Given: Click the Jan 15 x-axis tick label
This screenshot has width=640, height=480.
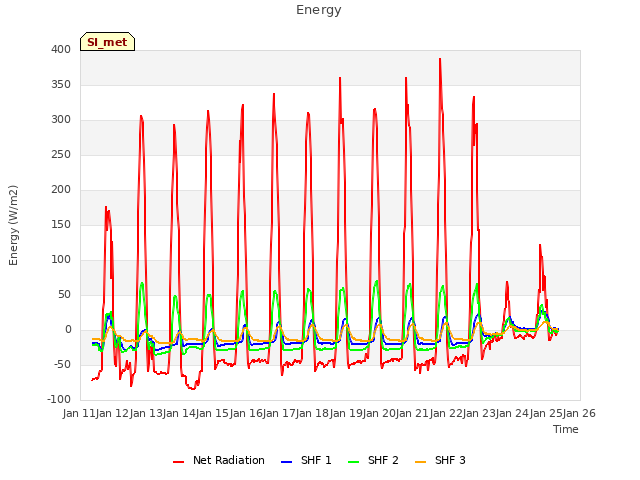Looking at the screenshot, I should pos(212,413).
